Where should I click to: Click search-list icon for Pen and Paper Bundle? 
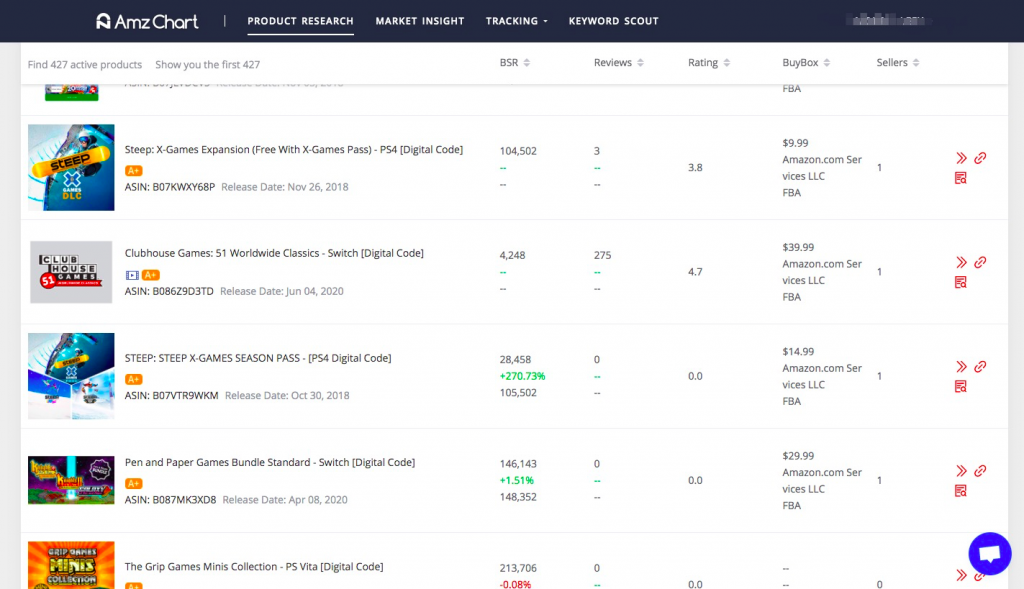(961, 490)
